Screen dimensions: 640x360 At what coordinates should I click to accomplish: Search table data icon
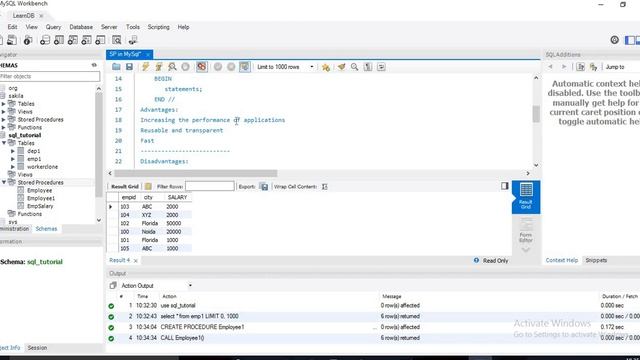[x=117, y=40]
